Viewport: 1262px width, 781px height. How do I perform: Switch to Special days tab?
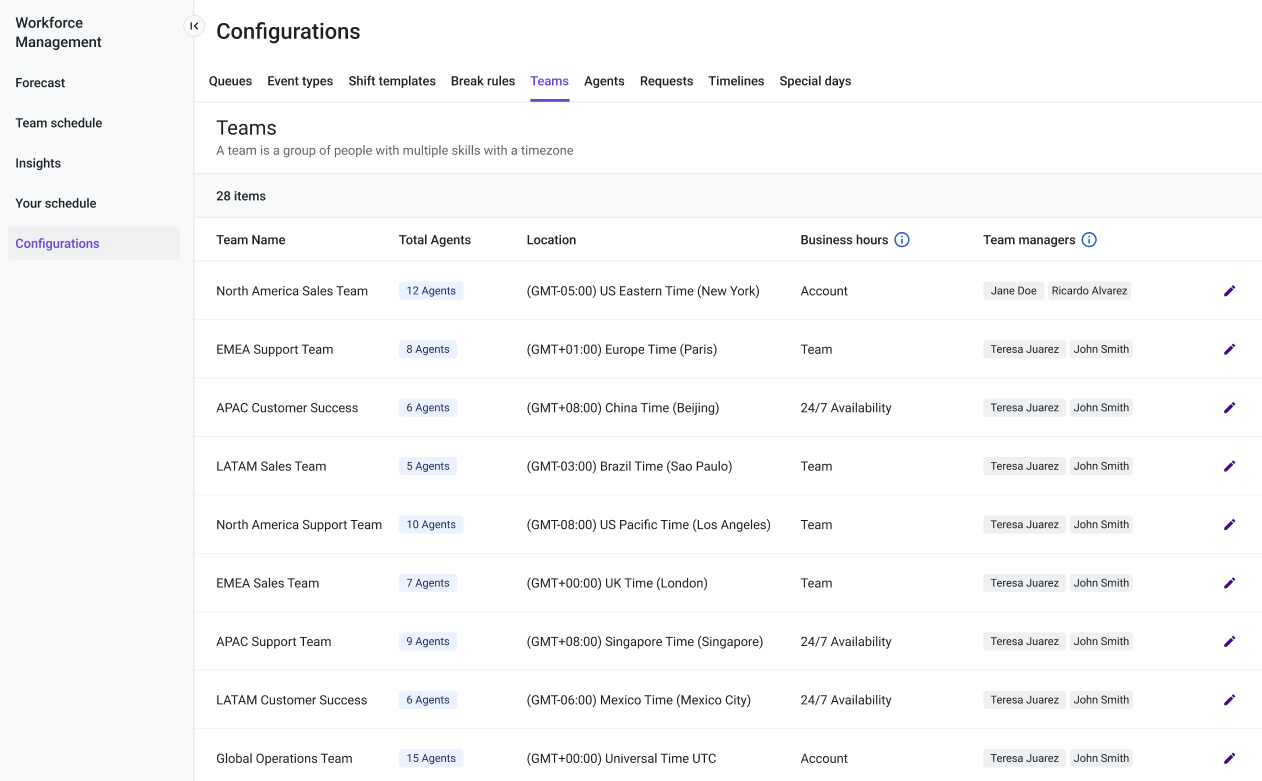(815, 81)
